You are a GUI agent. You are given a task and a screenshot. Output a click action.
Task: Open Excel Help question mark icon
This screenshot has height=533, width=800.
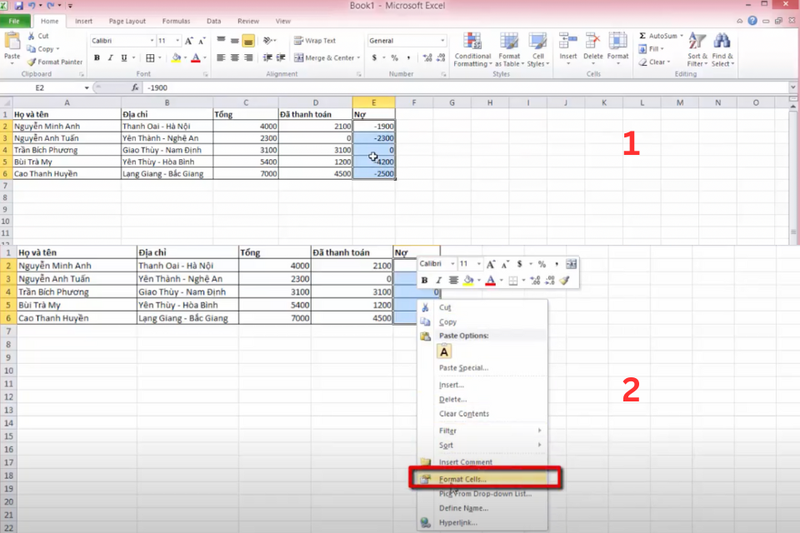752,20
